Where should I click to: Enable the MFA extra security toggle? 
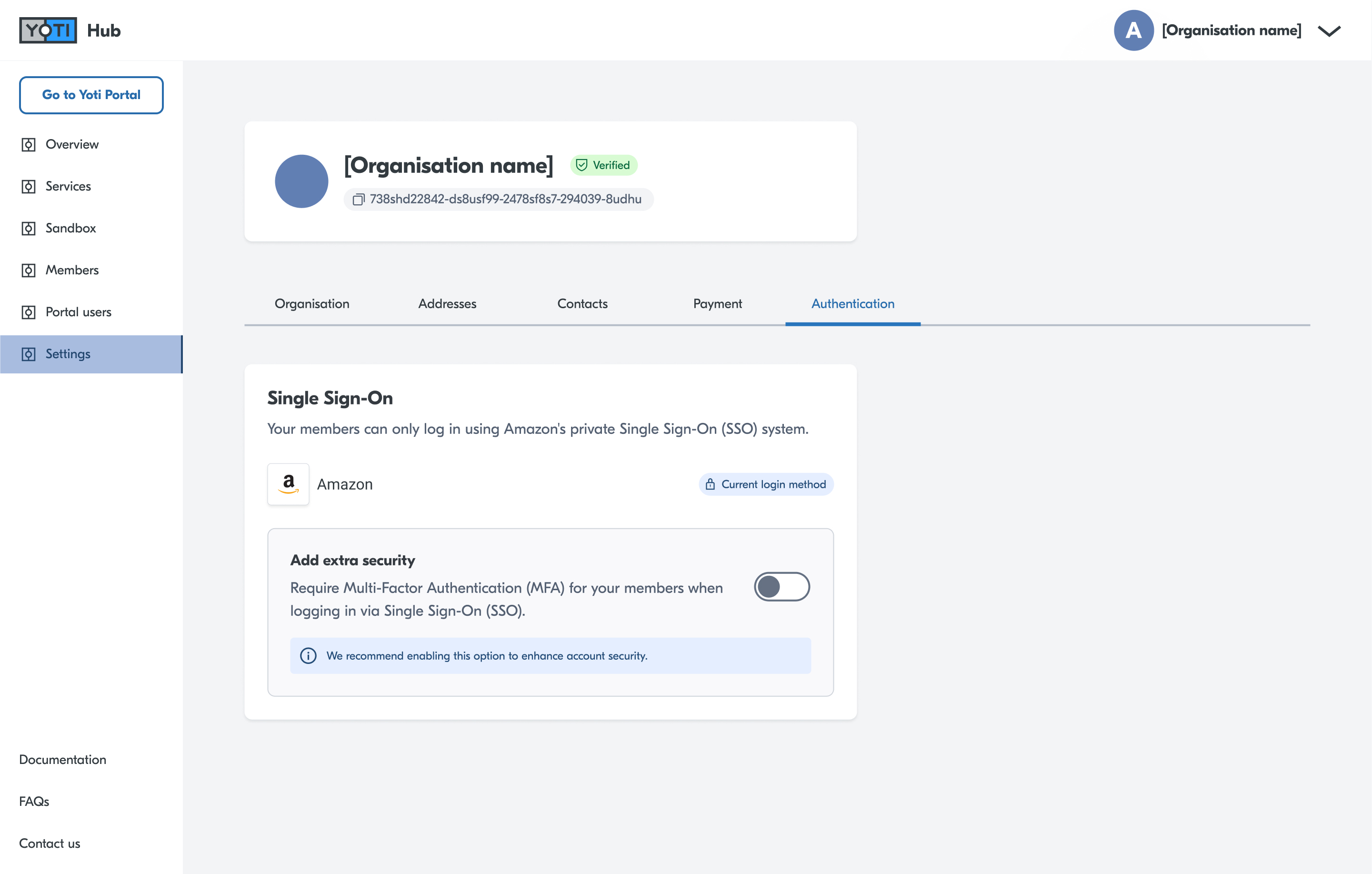782,587
